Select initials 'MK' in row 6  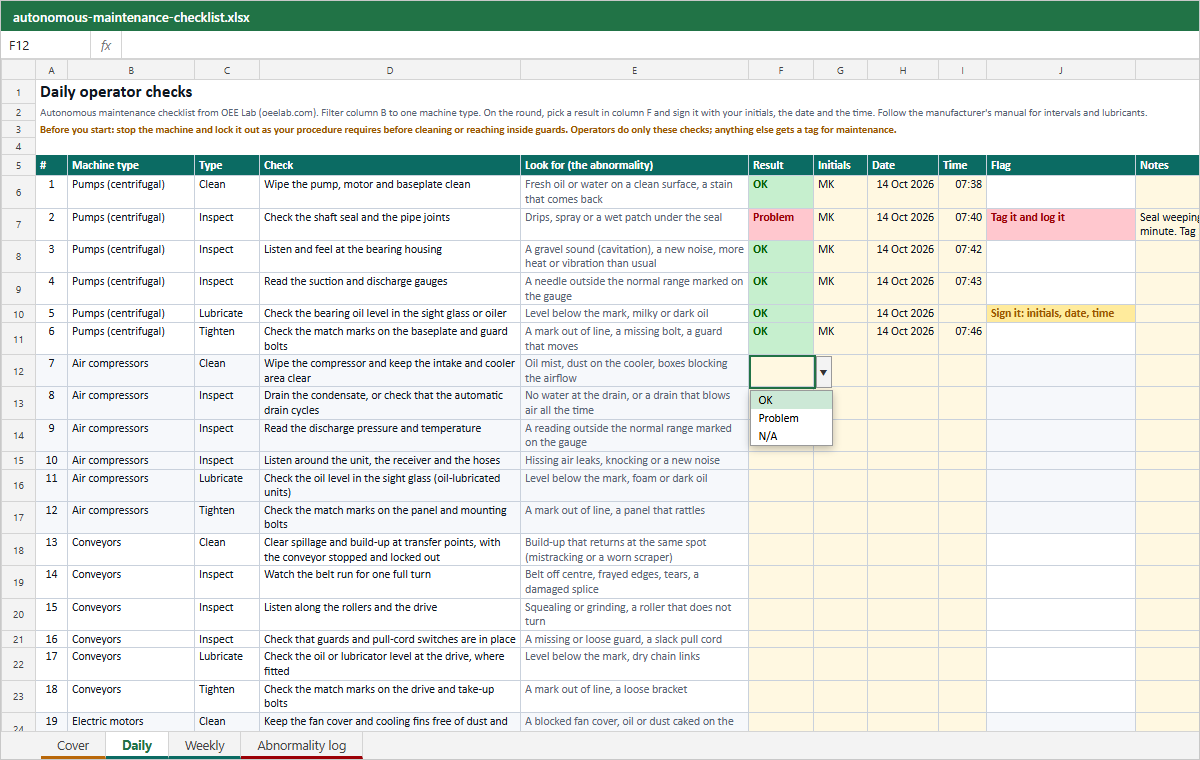coord(840,192)
